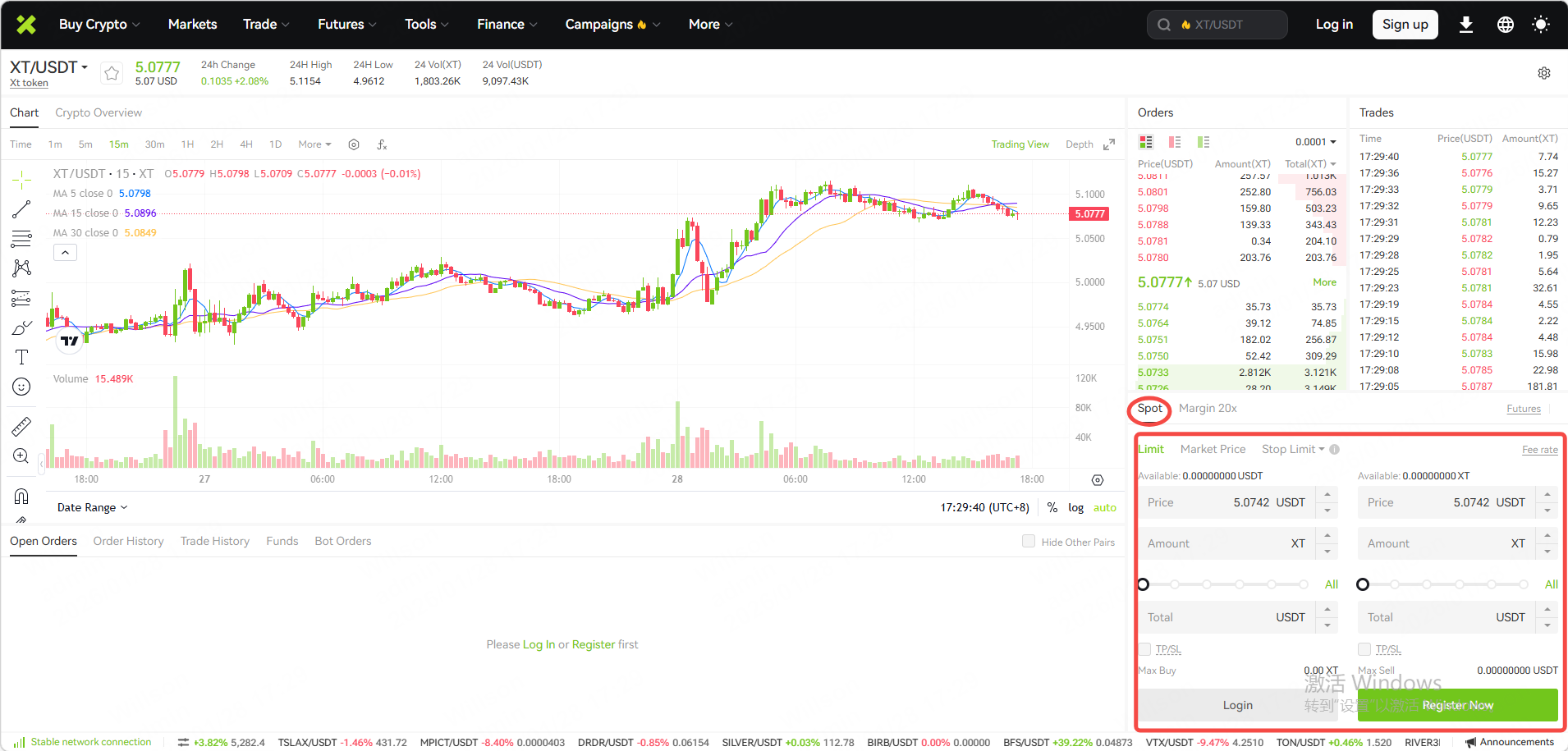
Task: Select the trend line drawing tool
Action: (22, 210)
